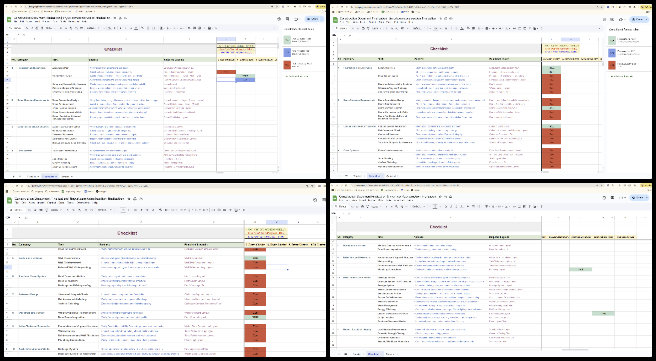Select the lower green cell in bottom-right screenshot
This screenshot has width=656, height=361.
click(603, 313)
